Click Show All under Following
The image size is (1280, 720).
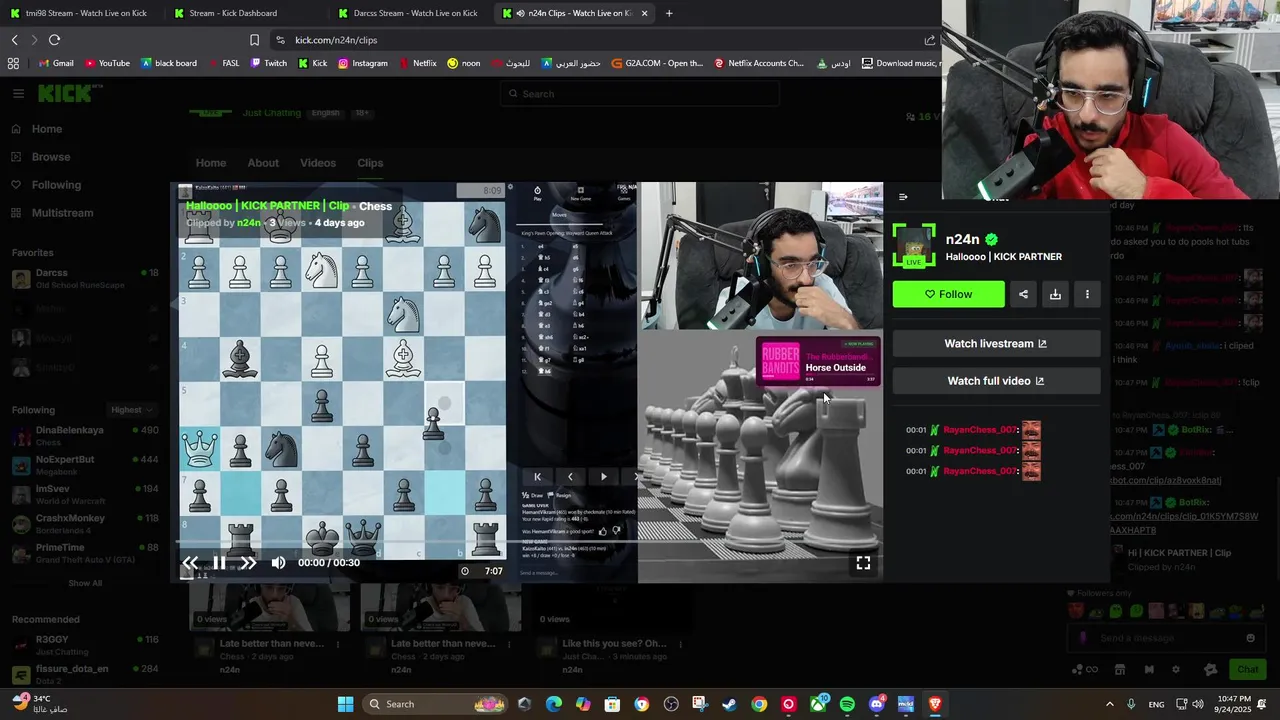(85, 583)
